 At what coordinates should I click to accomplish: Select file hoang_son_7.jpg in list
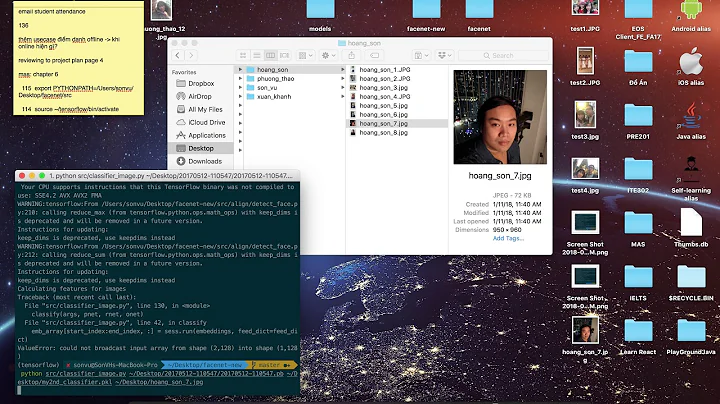click(383, 123)
